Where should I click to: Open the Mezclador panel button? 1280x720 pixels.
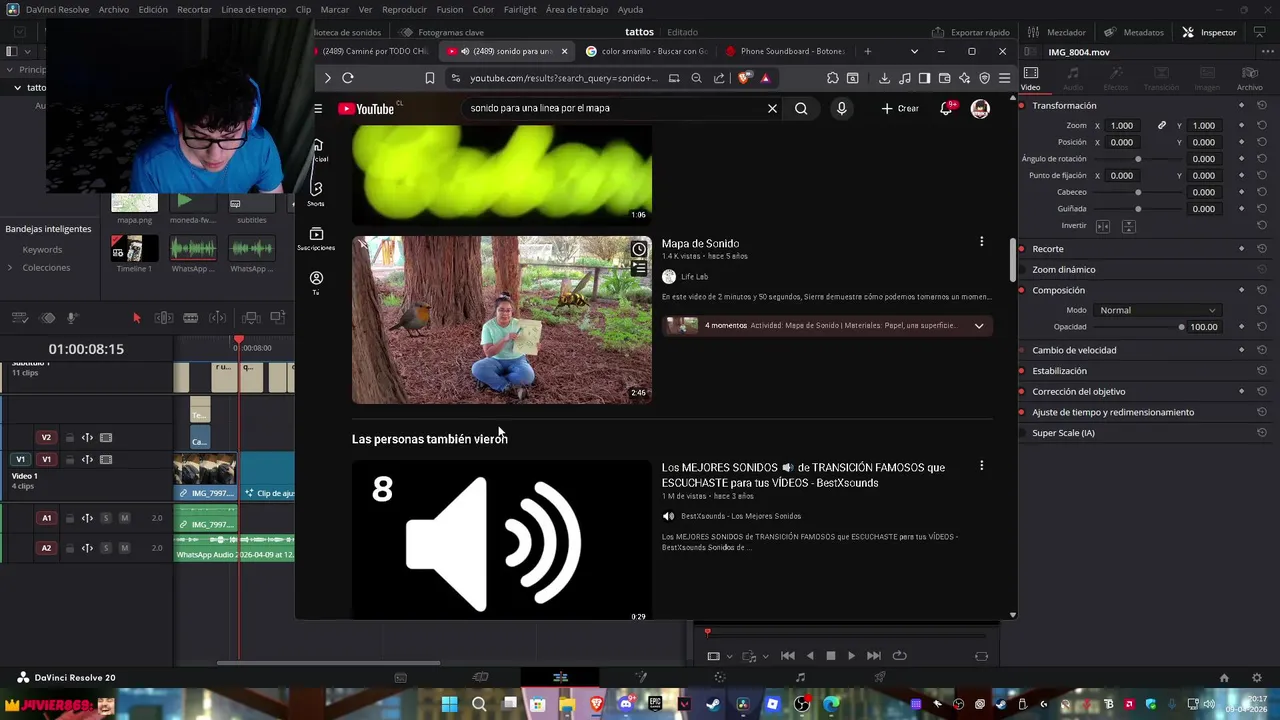pyautogui.click(x=1058, y=32)
